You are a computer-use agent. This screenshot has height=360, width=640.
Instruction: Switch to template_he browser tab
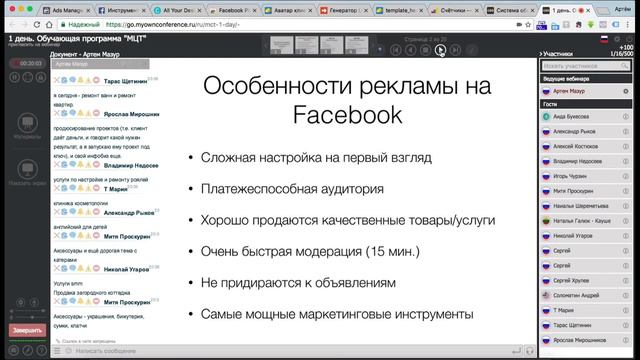tap(399, 10)
